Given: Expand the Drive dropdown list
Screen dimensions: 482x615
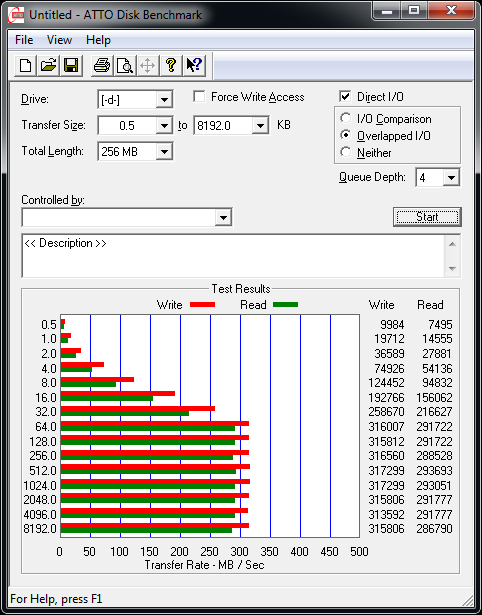Looking at the screenshot, I should [164, 100].
